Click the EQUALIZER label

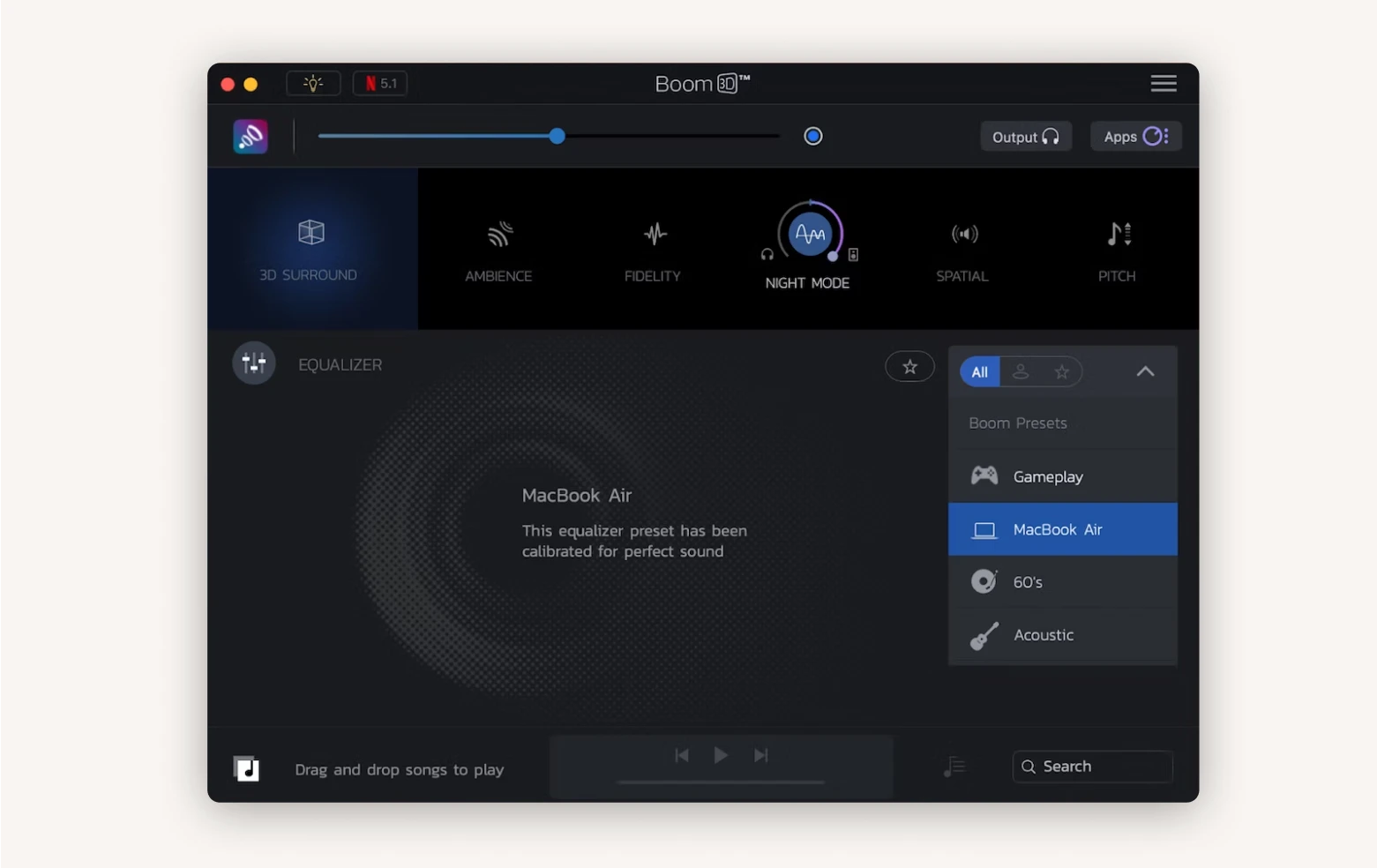pyautogui.click(x=341, y=364)
